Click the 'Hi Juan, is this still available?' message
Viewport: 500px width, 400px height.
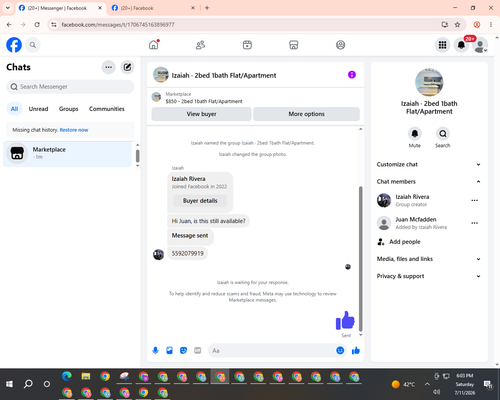click(x=208, y=221)
